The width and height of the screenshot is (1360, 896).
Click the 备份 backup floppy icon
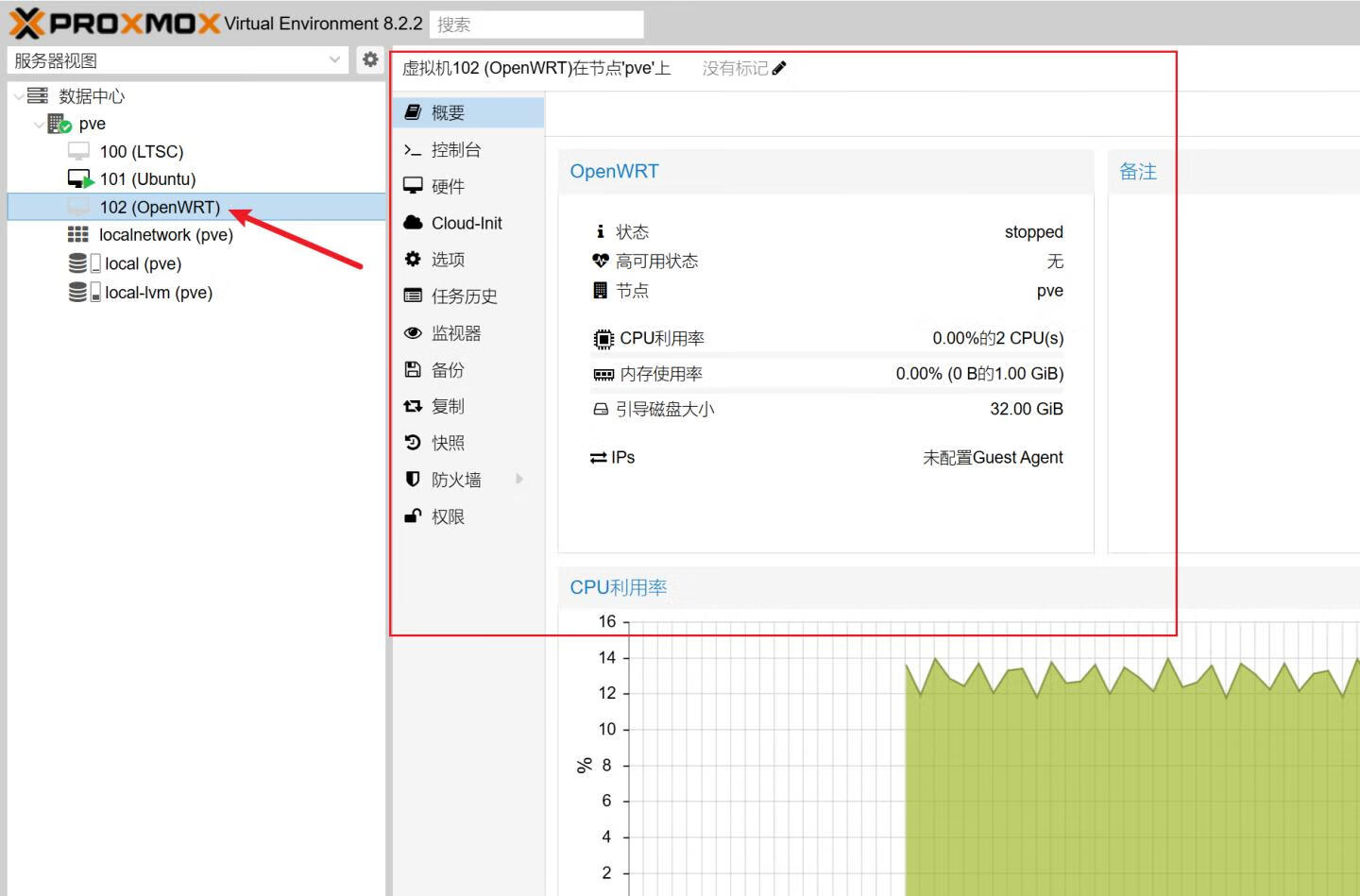point(413,370)
